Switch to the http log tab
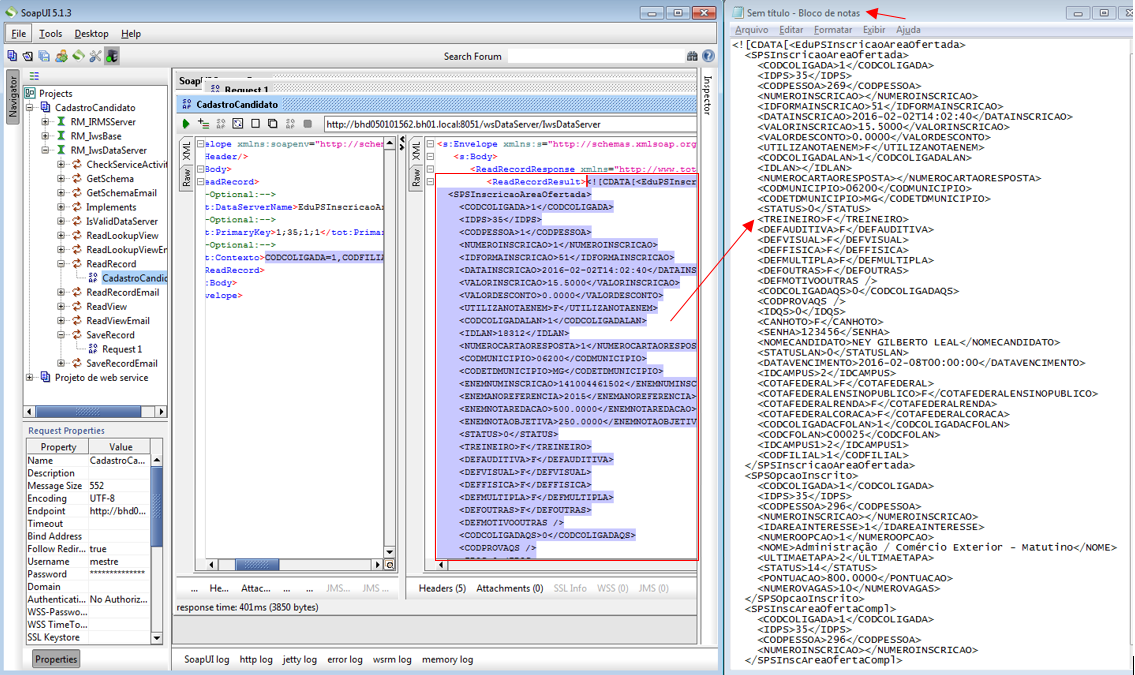The image size is (1135, 675). point(256,659)
